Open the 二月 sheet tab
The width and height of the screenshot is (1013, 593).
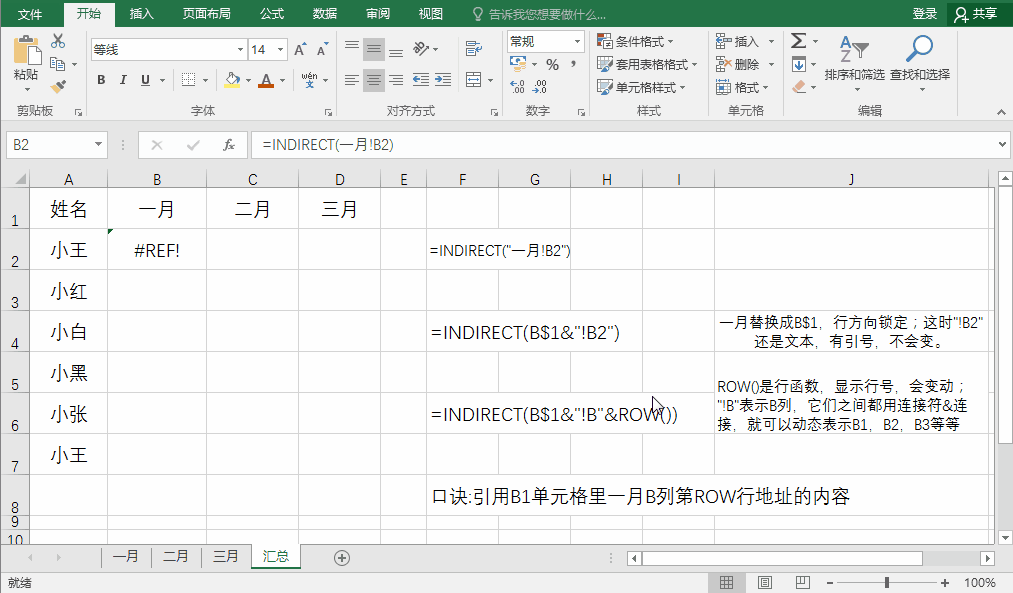click(x=176, y=556)
